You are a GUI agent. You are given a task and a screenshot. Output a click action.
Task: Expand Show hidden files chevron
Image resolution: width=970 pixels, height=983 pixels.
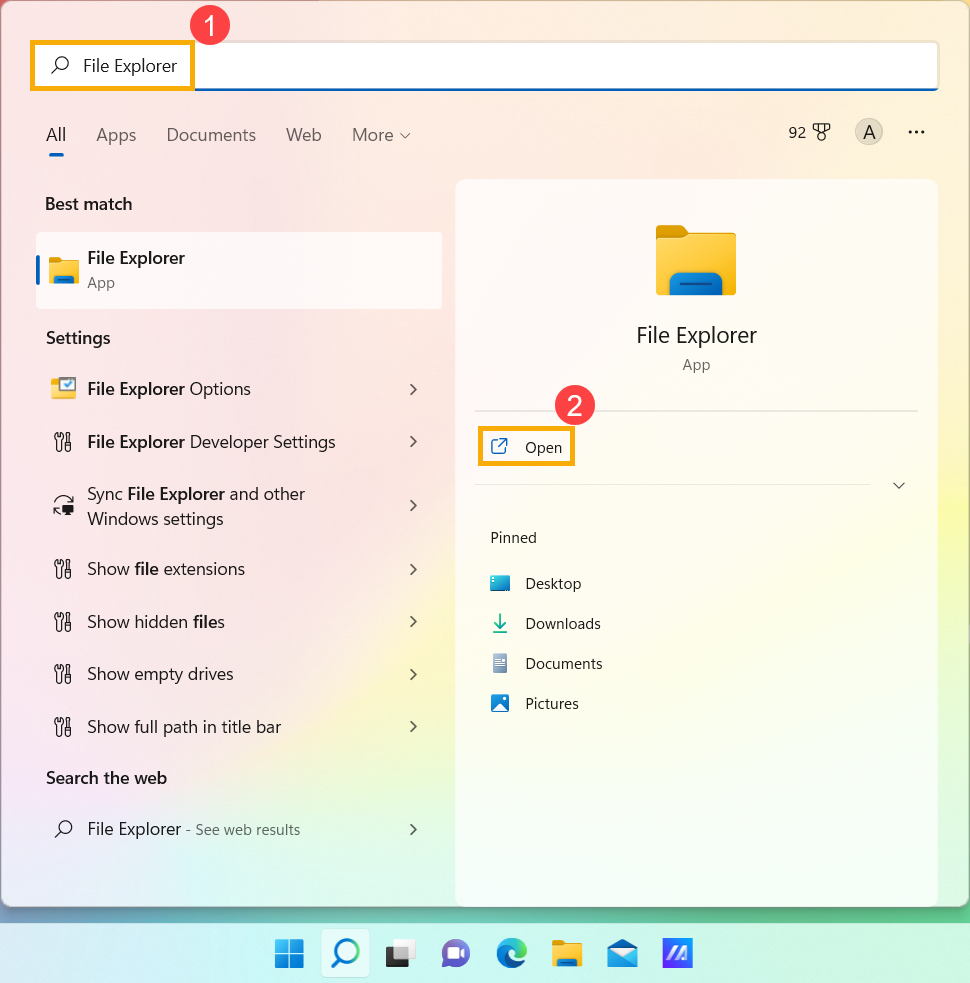tap(413, 621)
